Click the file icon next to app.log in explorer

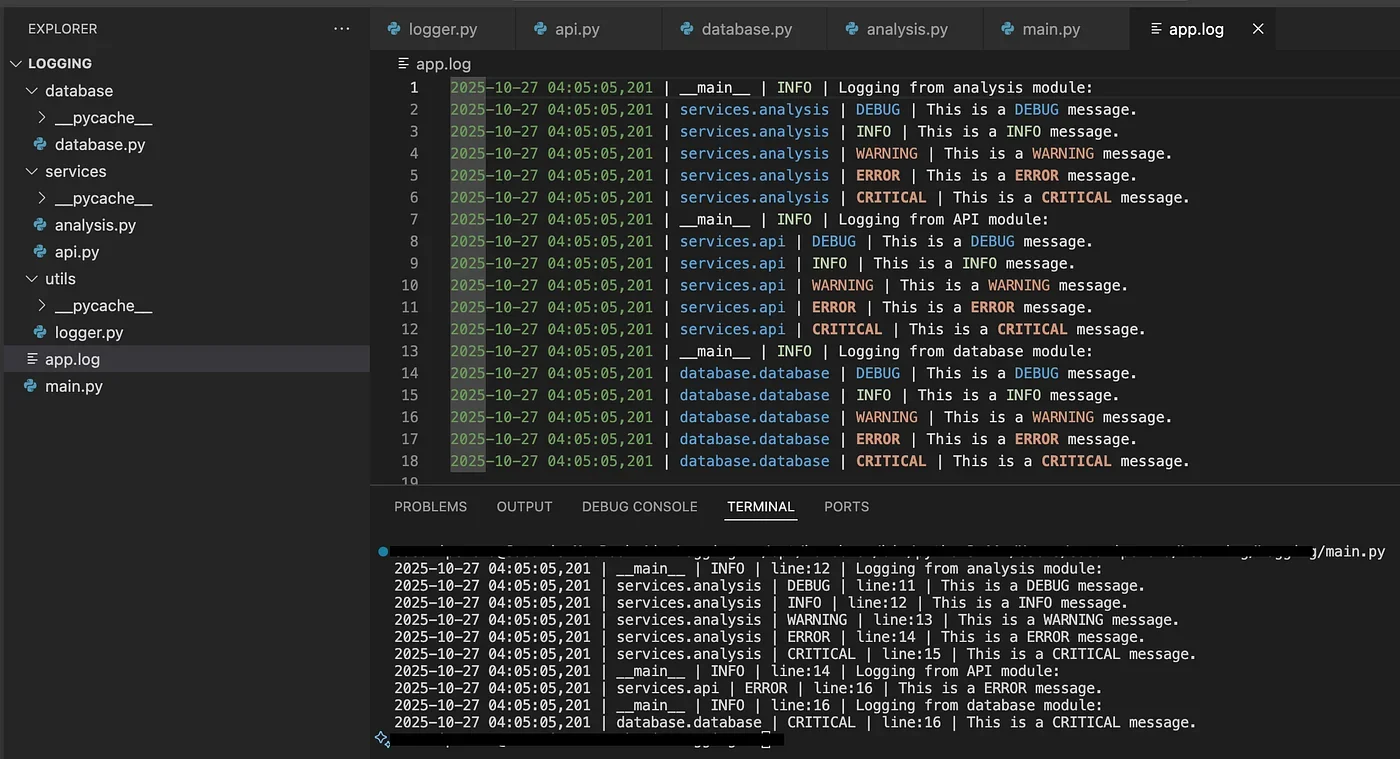[32, 359]
